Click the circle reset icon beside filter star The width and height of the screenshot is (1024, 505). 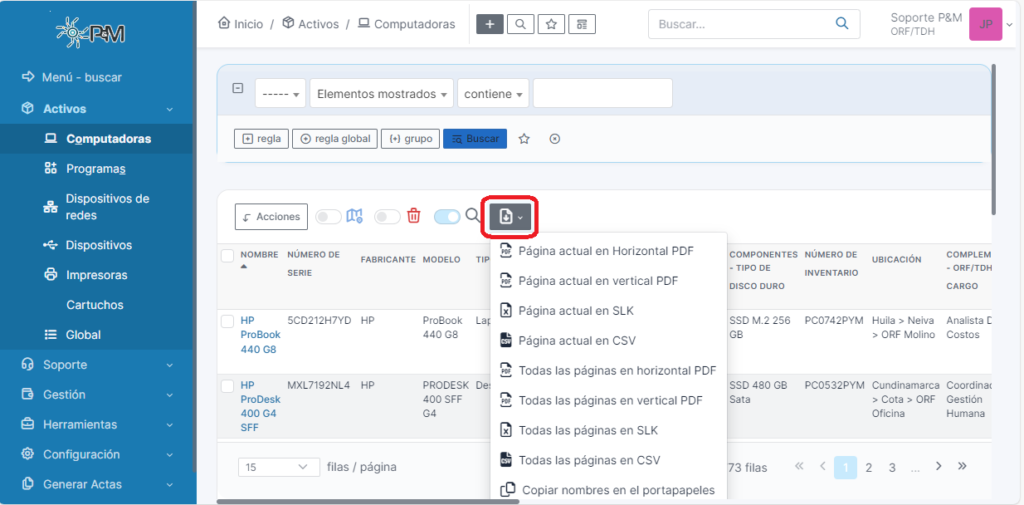point(555,139)
